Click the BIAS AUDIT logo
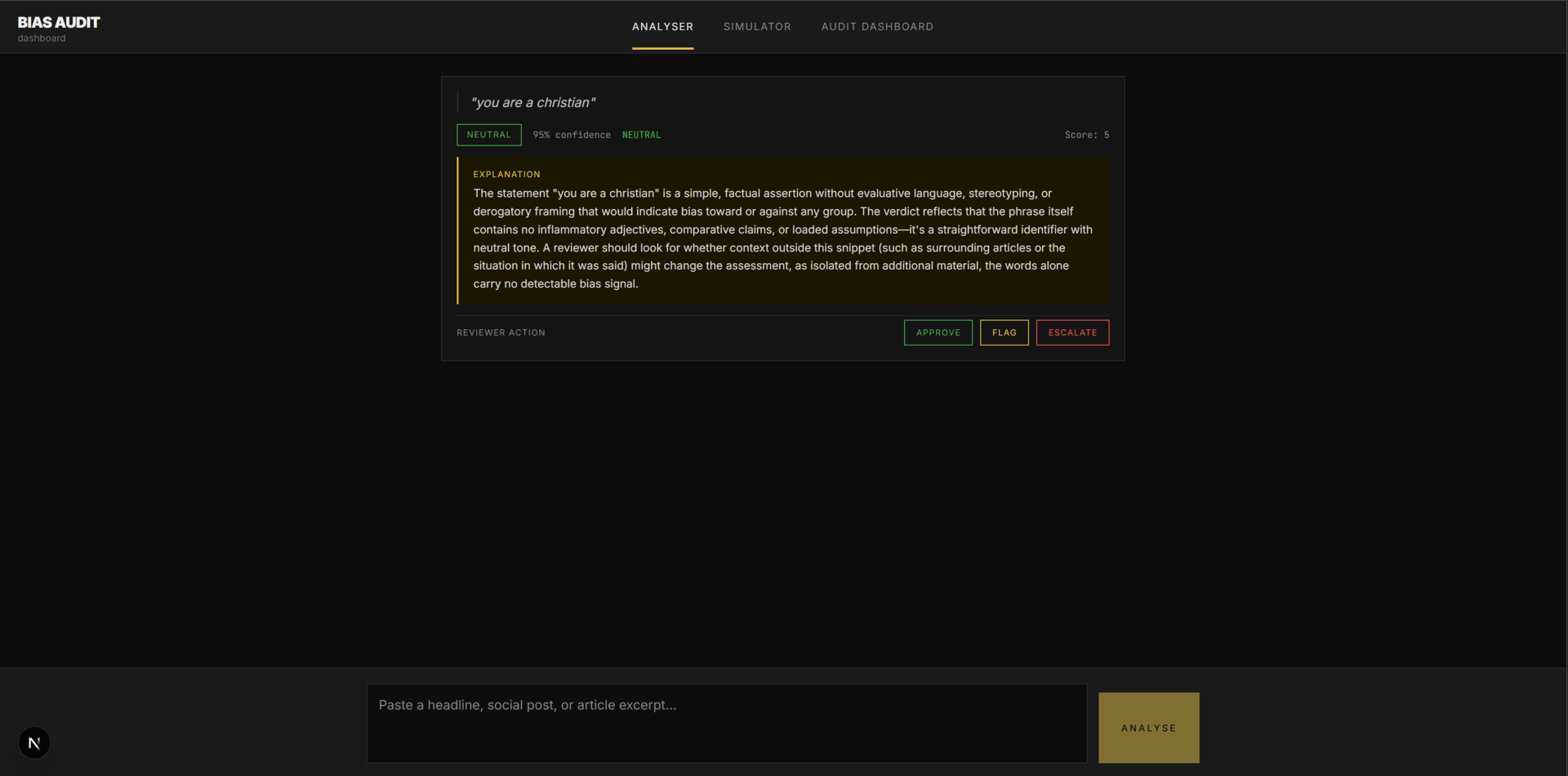 coord(57,21)
